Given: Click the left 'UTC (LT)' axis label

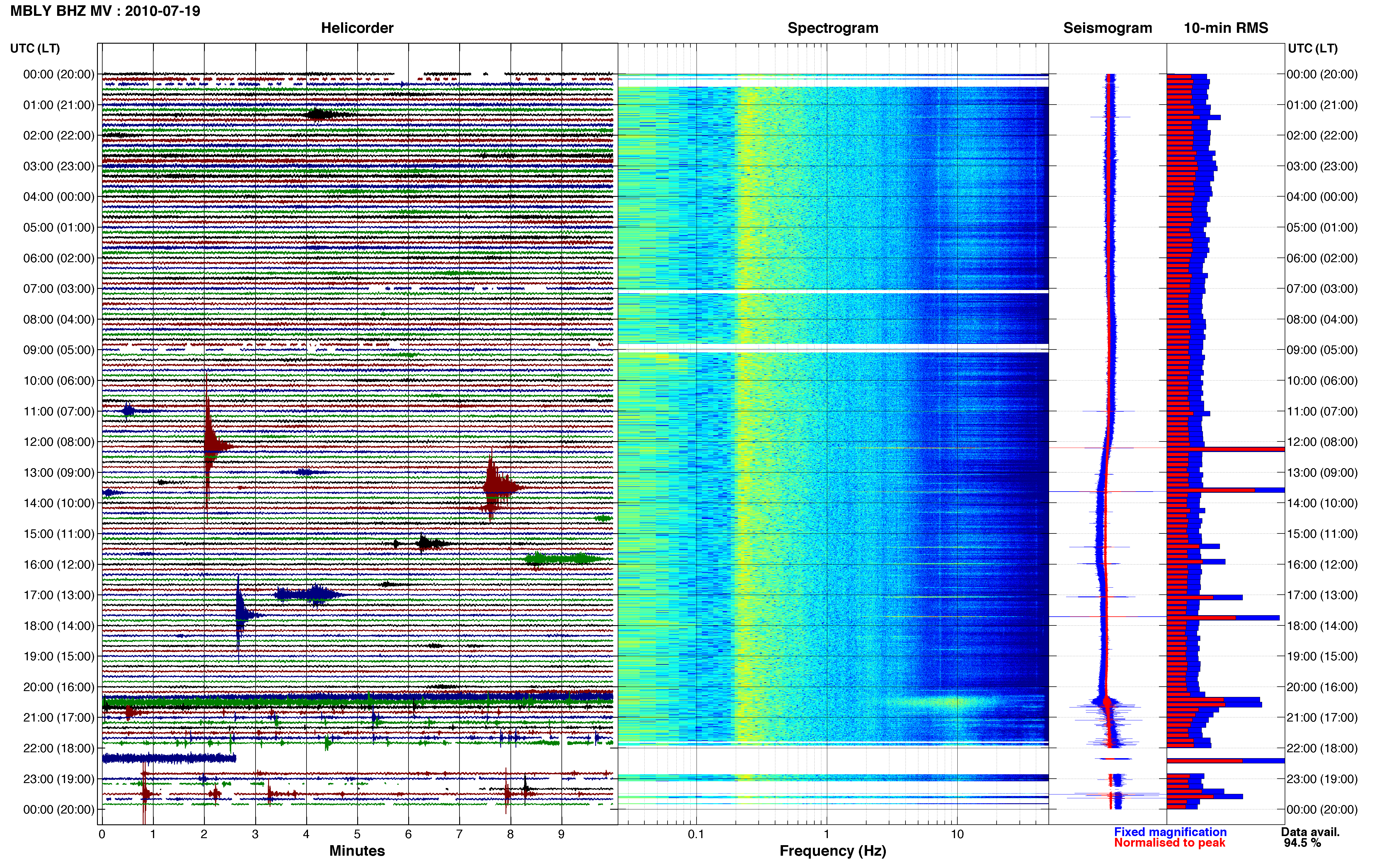Looking at the screenshot, I should click(x=35, y=48).
